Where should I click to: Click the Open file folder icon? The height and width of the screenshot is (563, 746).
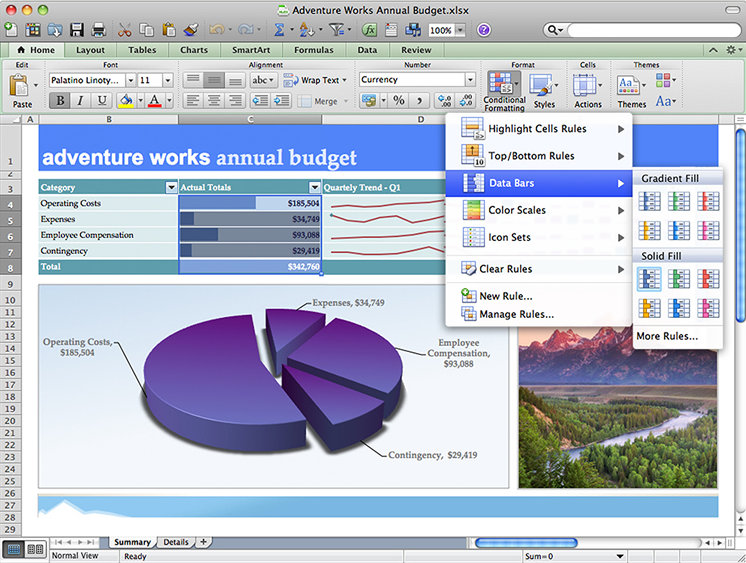pyautogui.click(x=55, y=30)
